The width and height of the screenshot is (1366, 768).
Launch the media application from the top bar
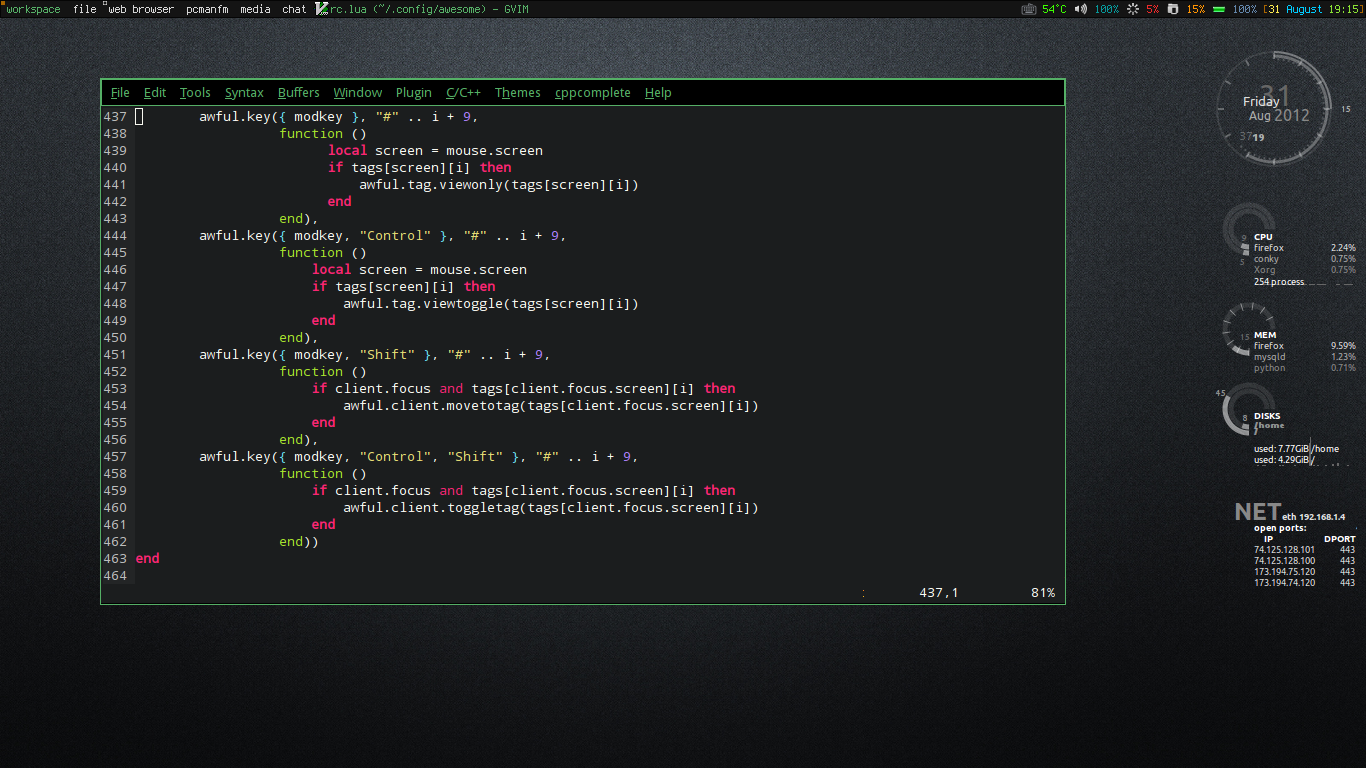[255, 9]
